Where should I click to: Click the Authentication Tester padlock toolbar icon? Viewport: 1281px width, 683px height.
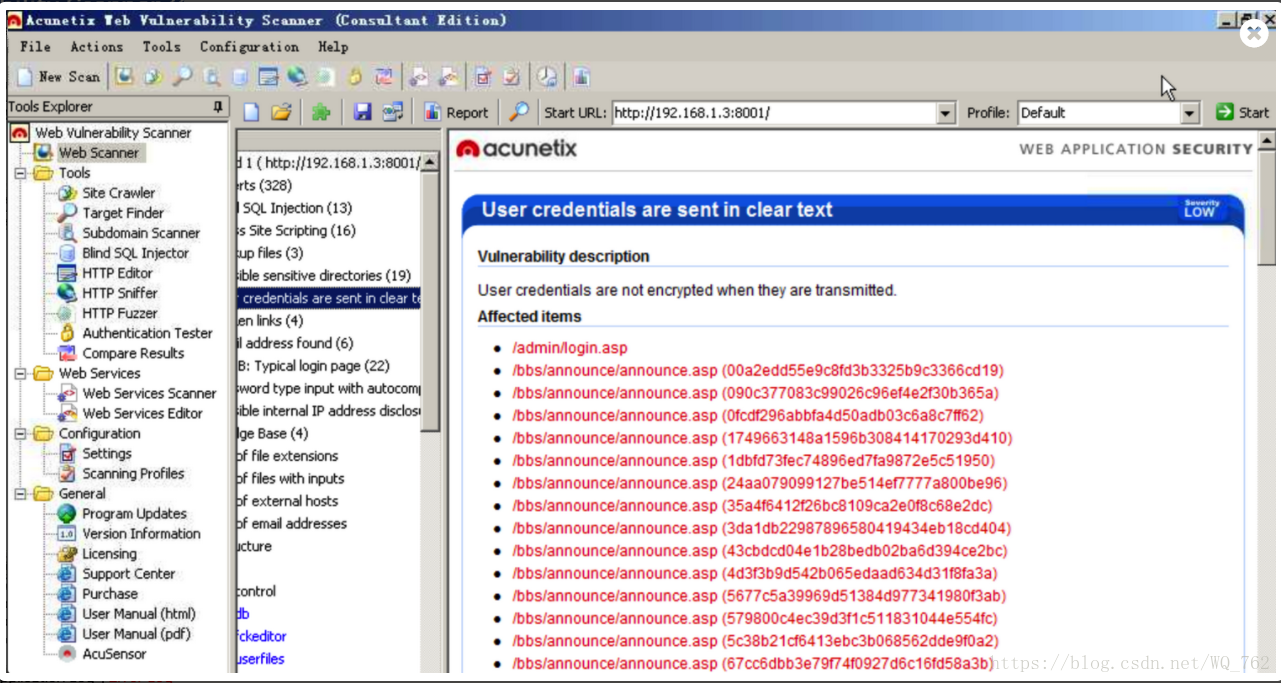(354, 76)
